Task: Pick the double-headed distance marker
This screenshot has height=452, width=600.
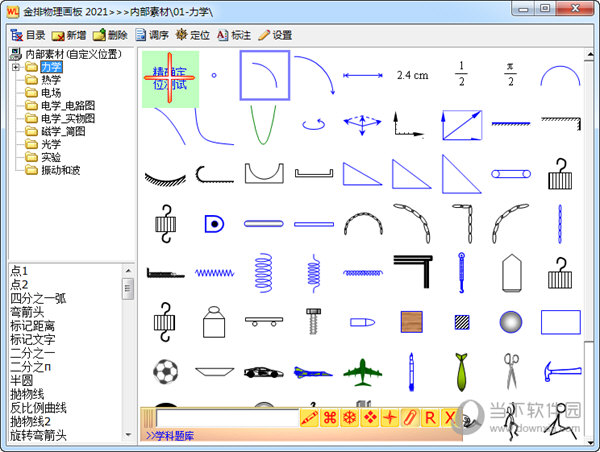Action: [x=363, y=75]
